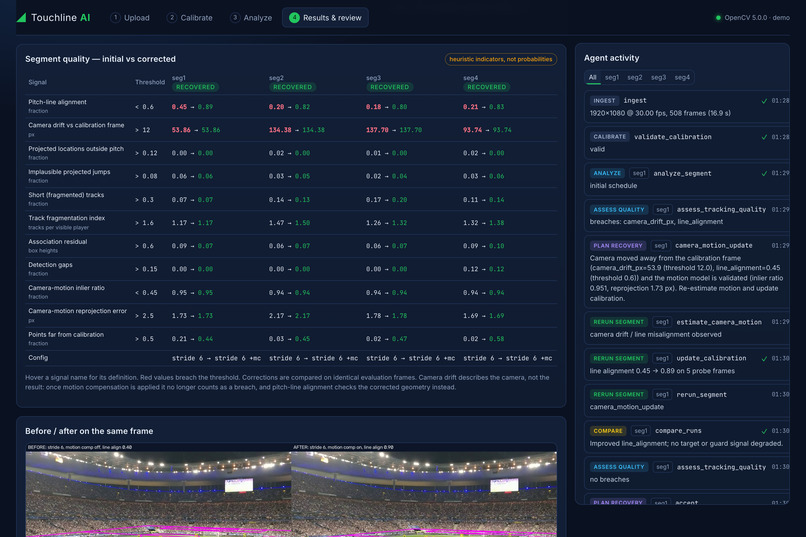Click the checkmark on compare_runs entry
The height and width of the screenshot is (537, 806).
pos(764,431)
